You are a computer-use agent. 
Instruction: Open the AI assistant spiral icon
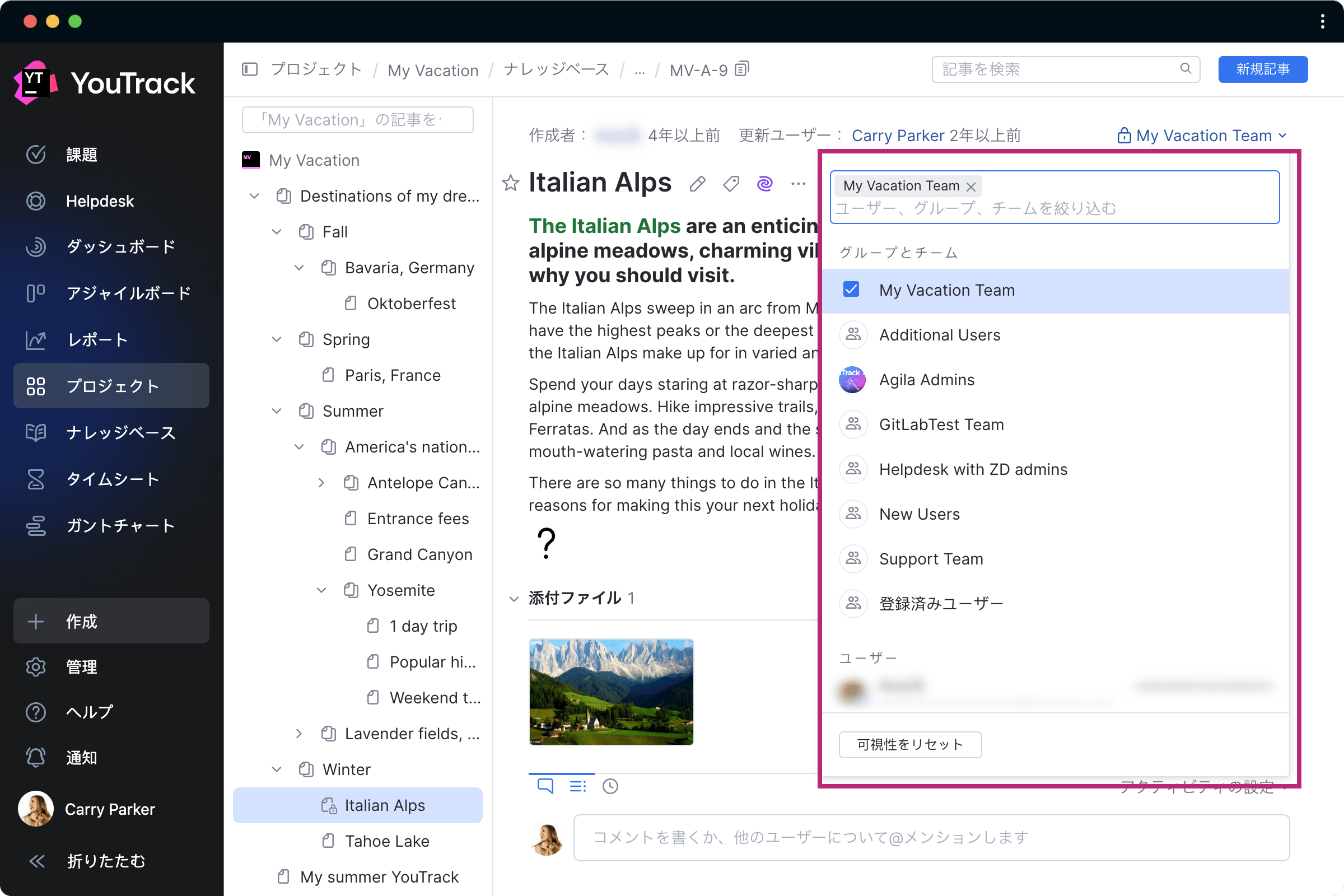tap(764, 184)
